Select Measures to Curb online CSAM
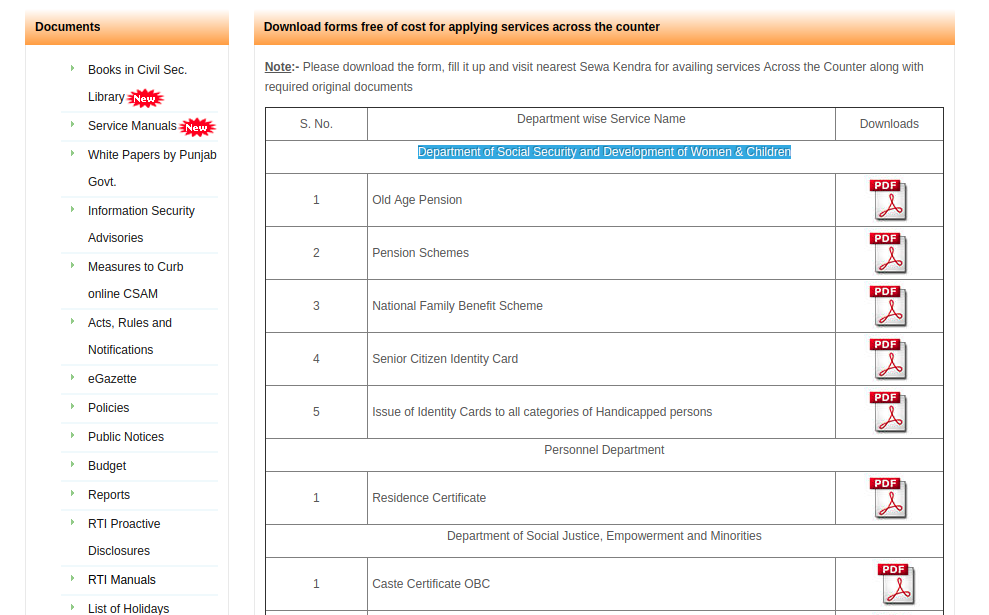Screen dimensions: 989x615 (135, 267)
